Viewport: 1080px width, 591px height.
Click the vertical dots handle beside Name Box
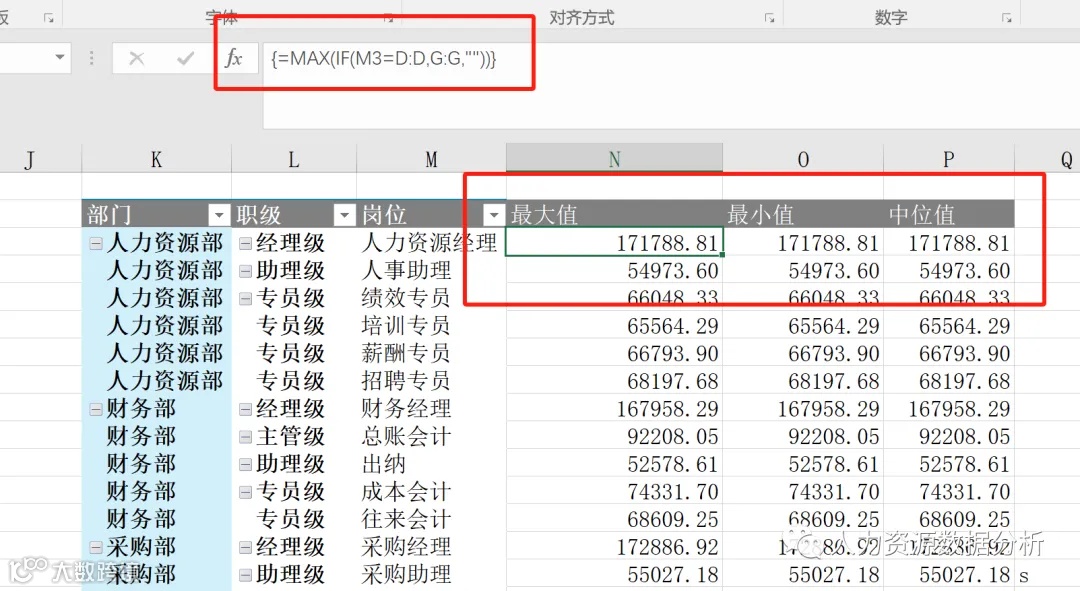click(x=91, y=58)
